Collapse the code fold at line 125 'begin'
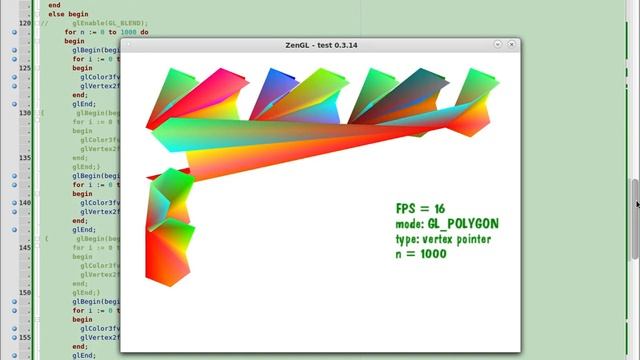The height and width of the screenshot is (360, 640). pos(37,68)
